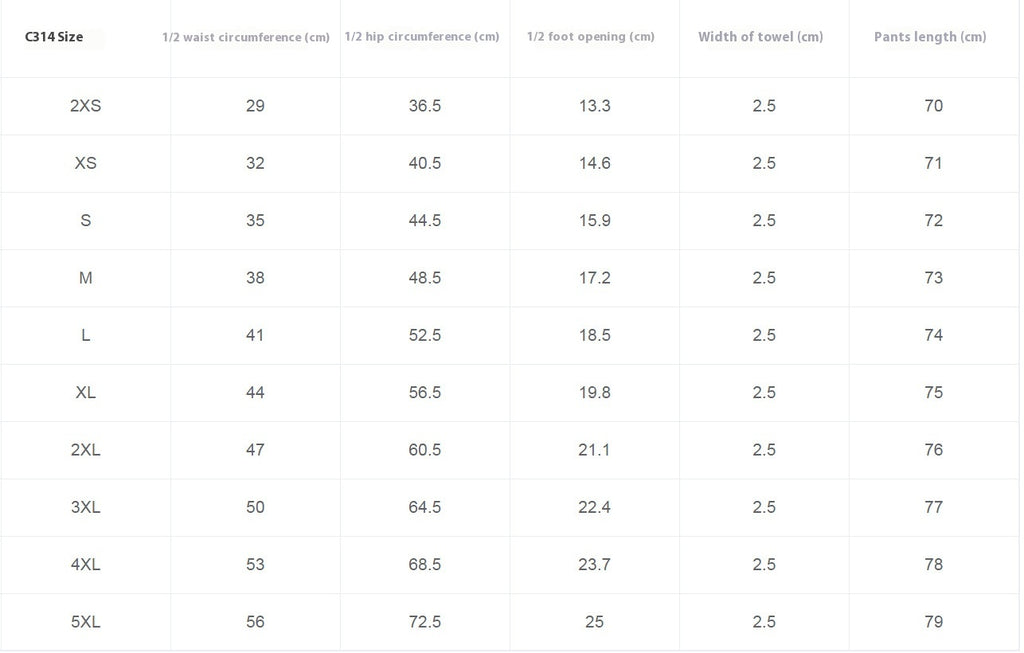Select the 1/2 waist circumference column header
The image size is (1024, 653).
point(246,38)
